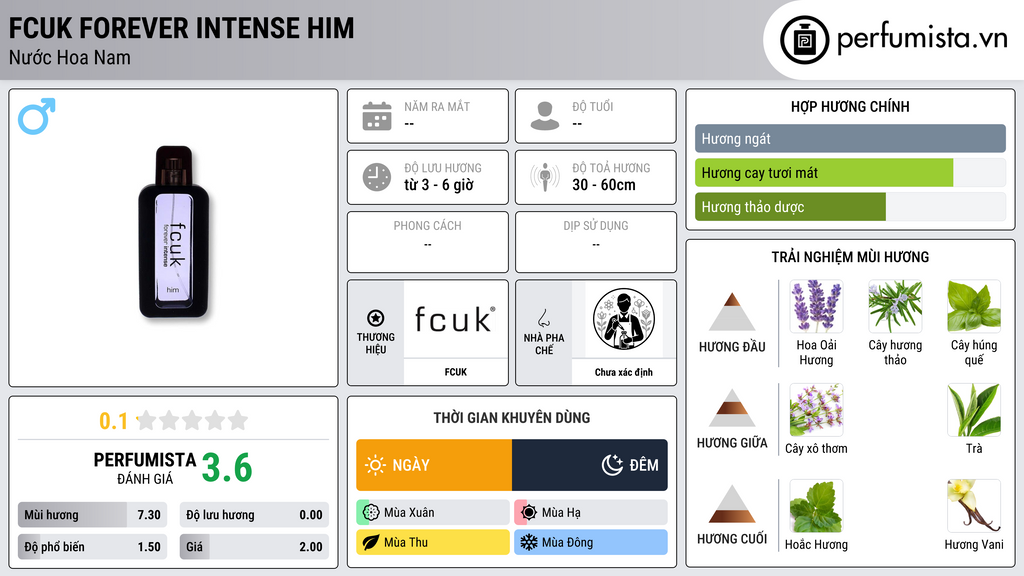Open the Hương Vani note thumbnail

point(974,505)
